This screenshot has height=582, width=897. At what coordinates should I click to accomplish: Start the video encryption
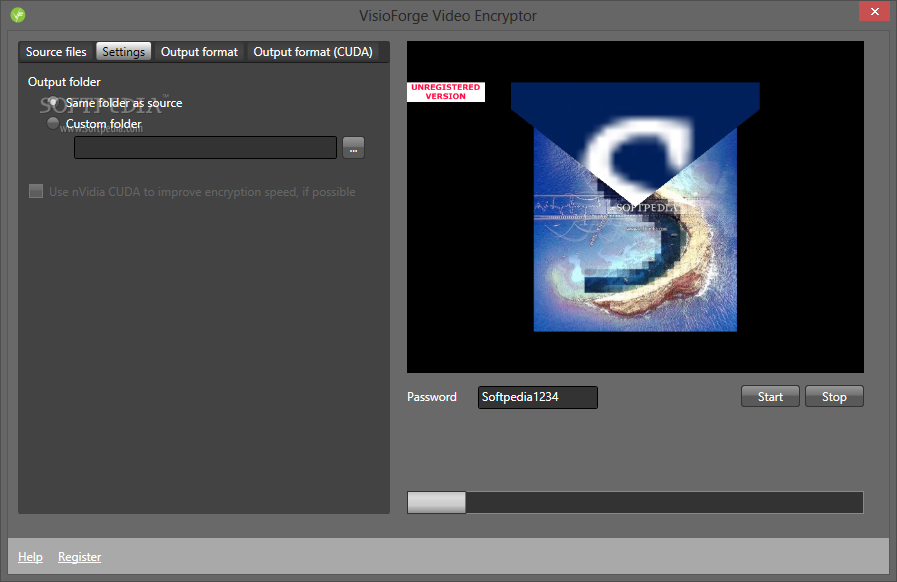[x=770, y=397]
